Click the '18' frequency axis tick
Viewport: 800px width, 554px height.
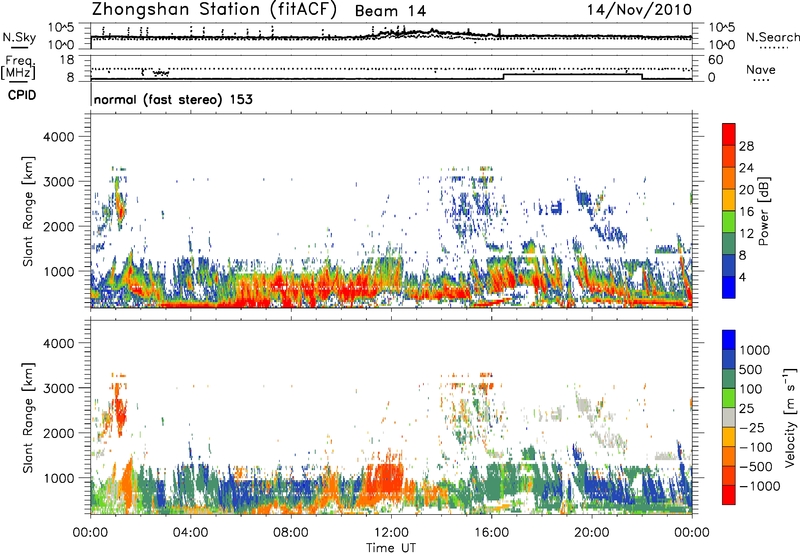67,60
